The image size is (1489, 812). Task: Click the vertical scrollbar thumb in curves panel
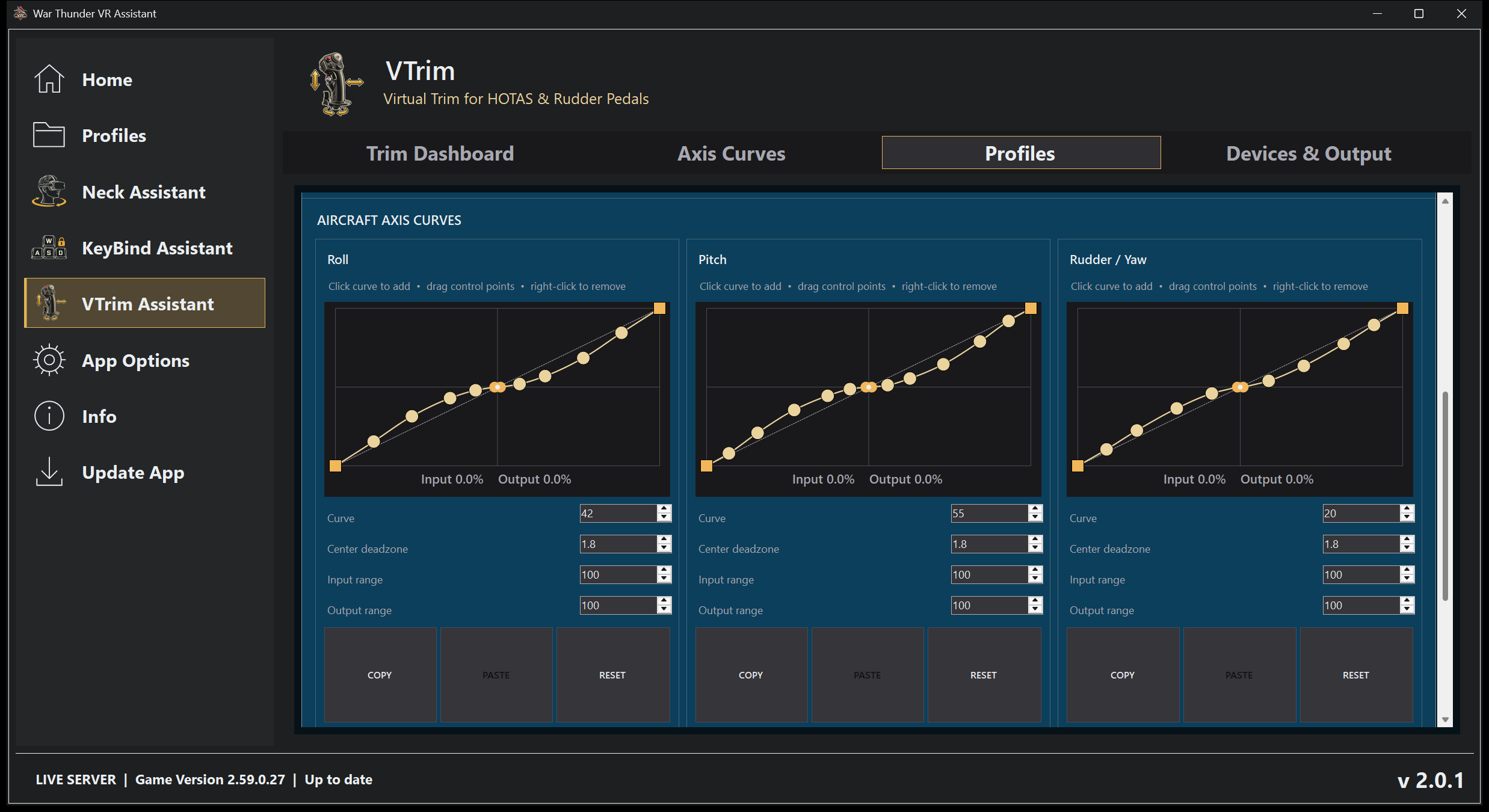click(1444, 496)
